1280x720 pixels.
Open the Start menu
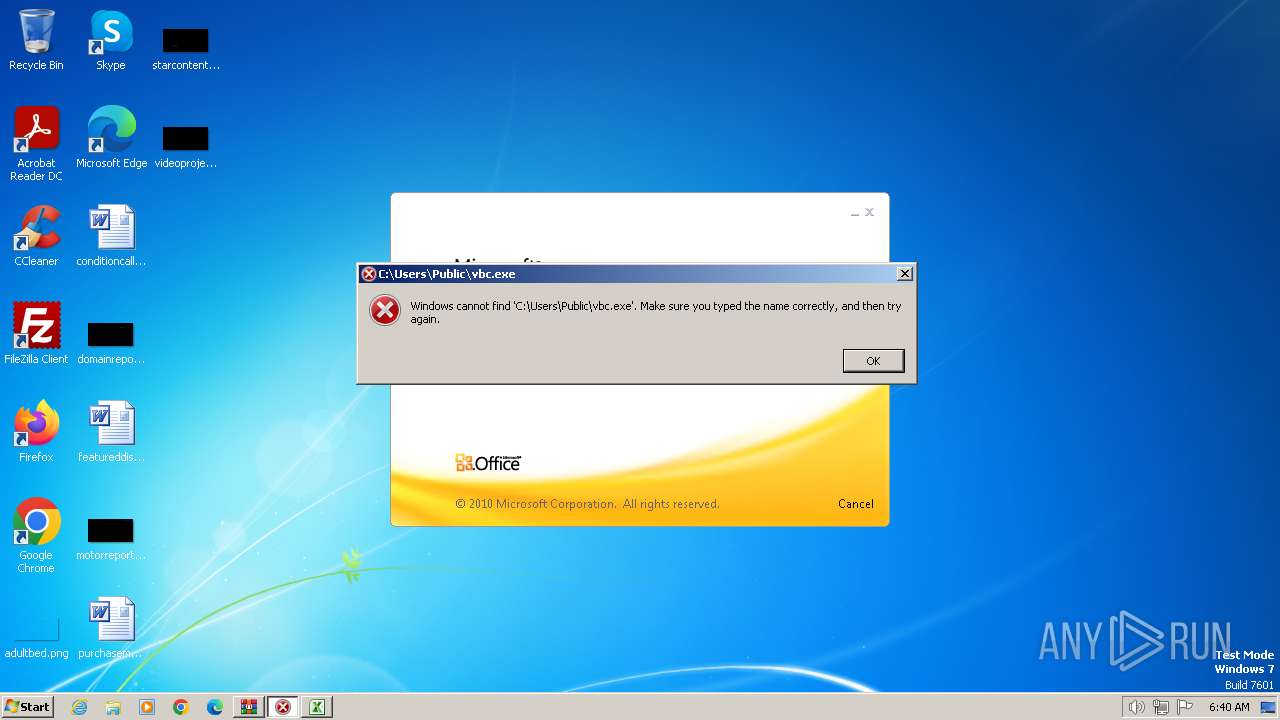coord(27,707)
